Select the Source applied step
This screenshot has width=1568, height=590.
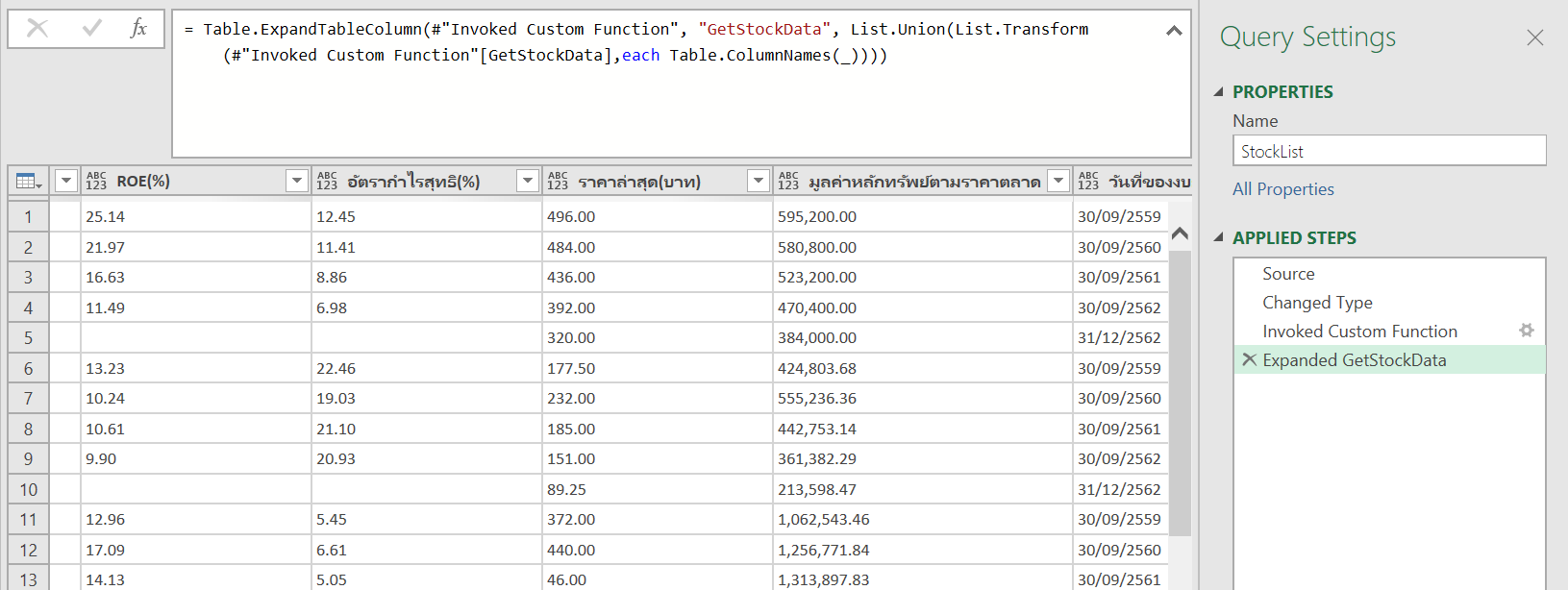click(x=1389, y=274)
